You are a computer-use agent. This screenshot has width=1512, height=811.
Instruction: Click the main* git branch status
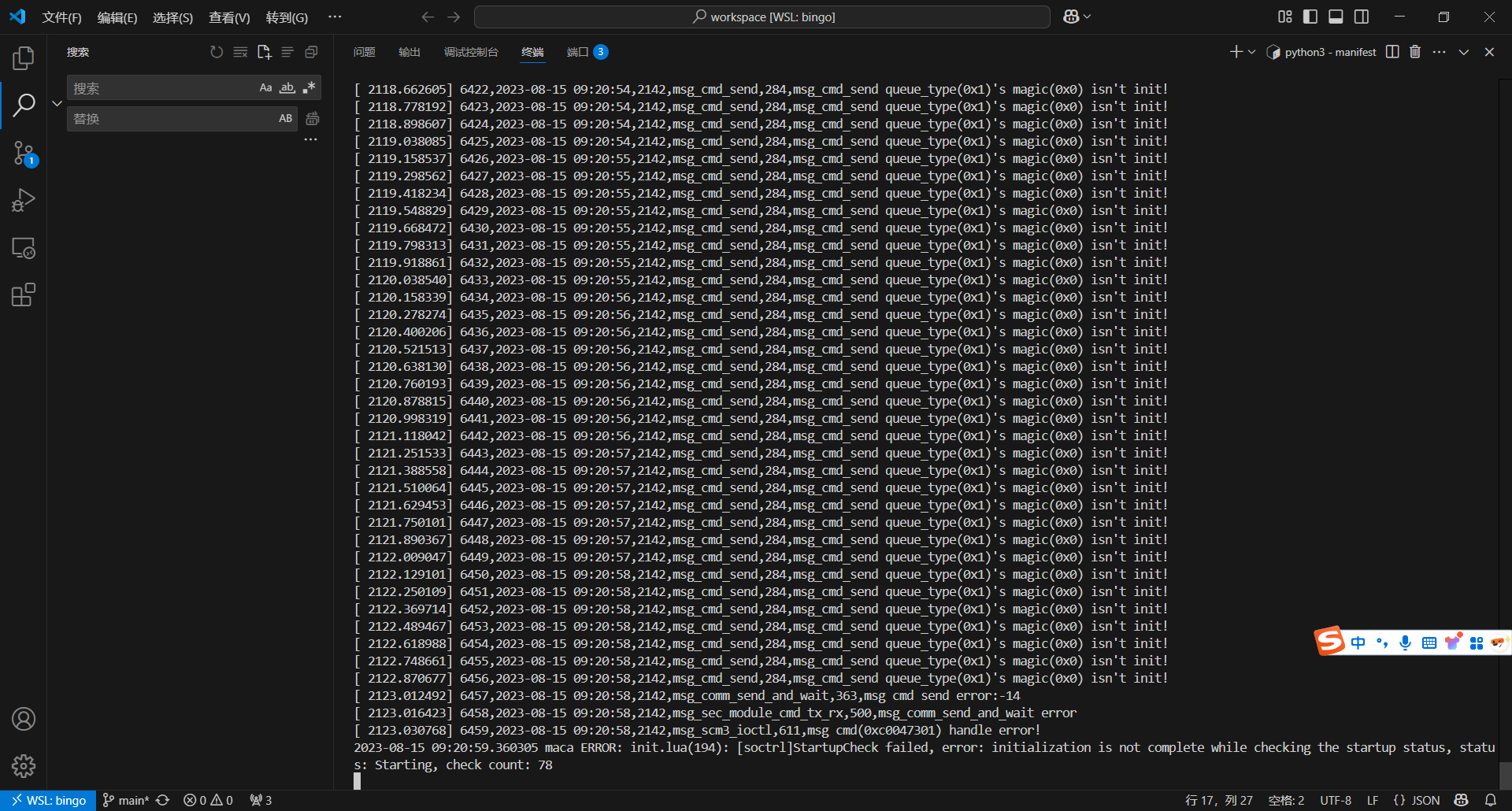[126, 800]
